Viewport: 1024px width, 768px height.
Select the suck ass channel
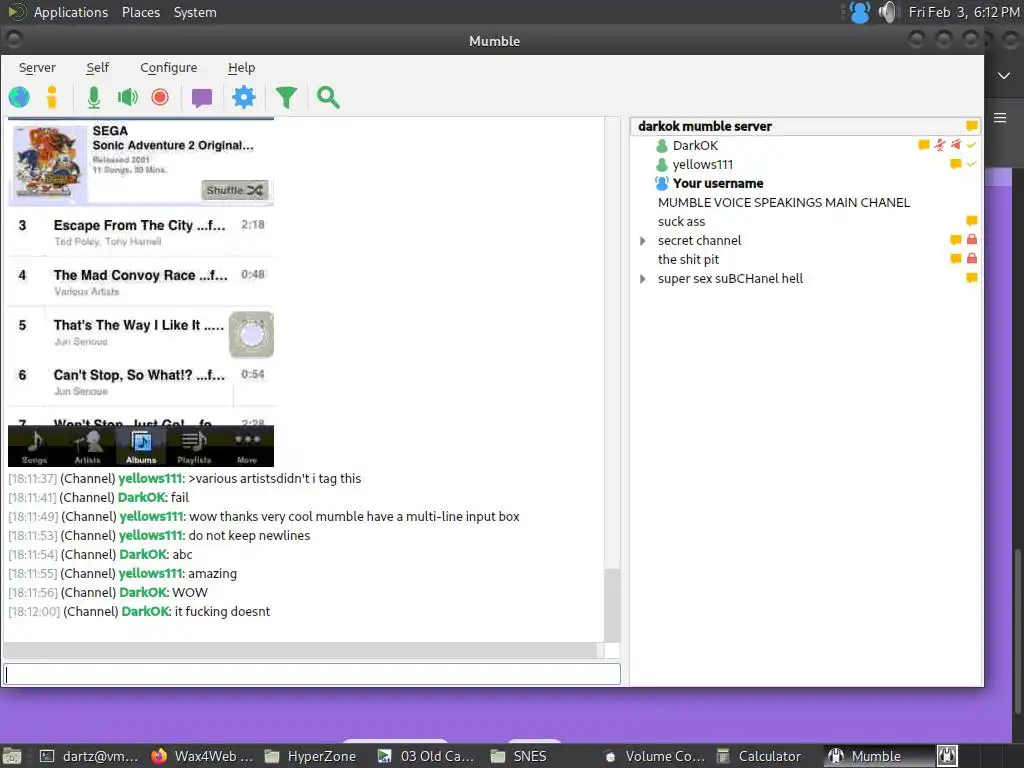pyautogui.click(x=681, y=221)
